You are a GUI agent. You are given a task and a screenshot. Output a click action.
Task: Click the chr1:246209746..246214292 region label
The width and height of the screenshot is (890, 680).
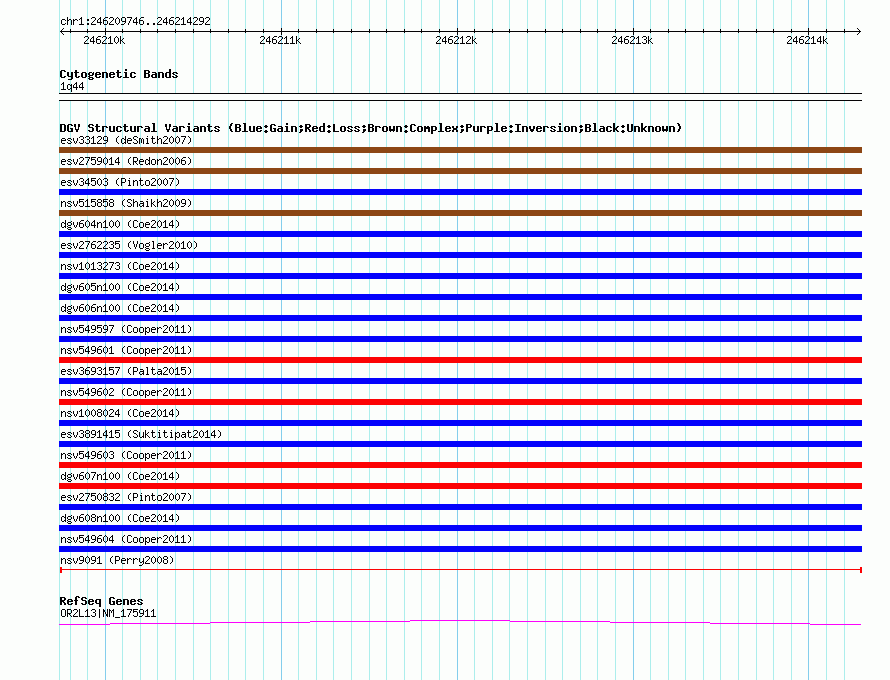pyautogui.click(x=135, y=21)
